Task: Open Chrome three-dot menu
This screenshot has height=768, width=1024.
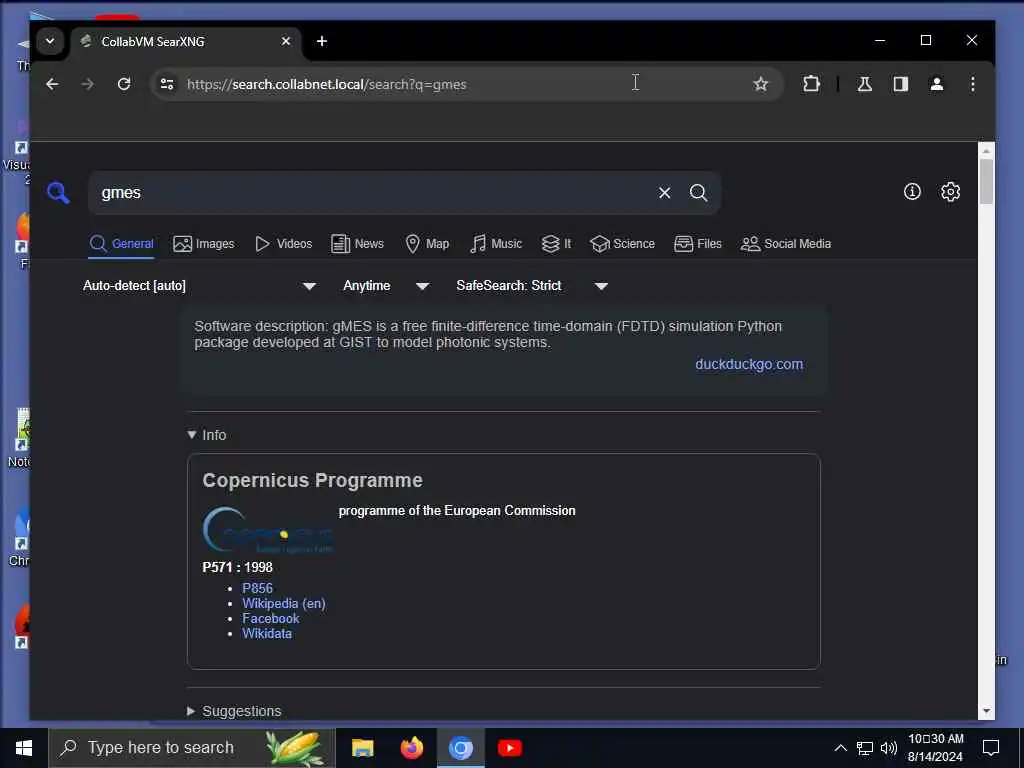Action: tap(972, 84)
